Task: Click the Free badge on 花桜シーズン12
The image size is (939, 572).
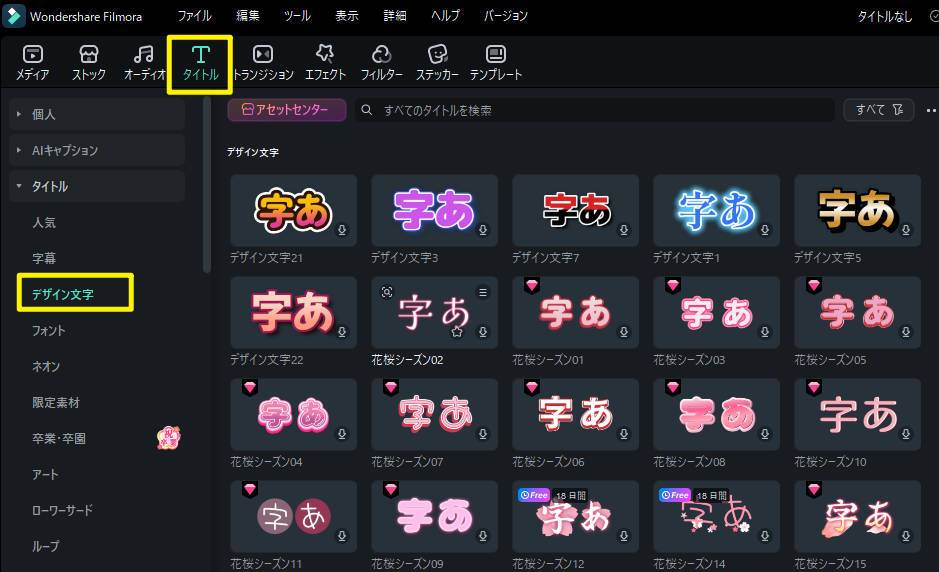Action: (x=534, y=495)
